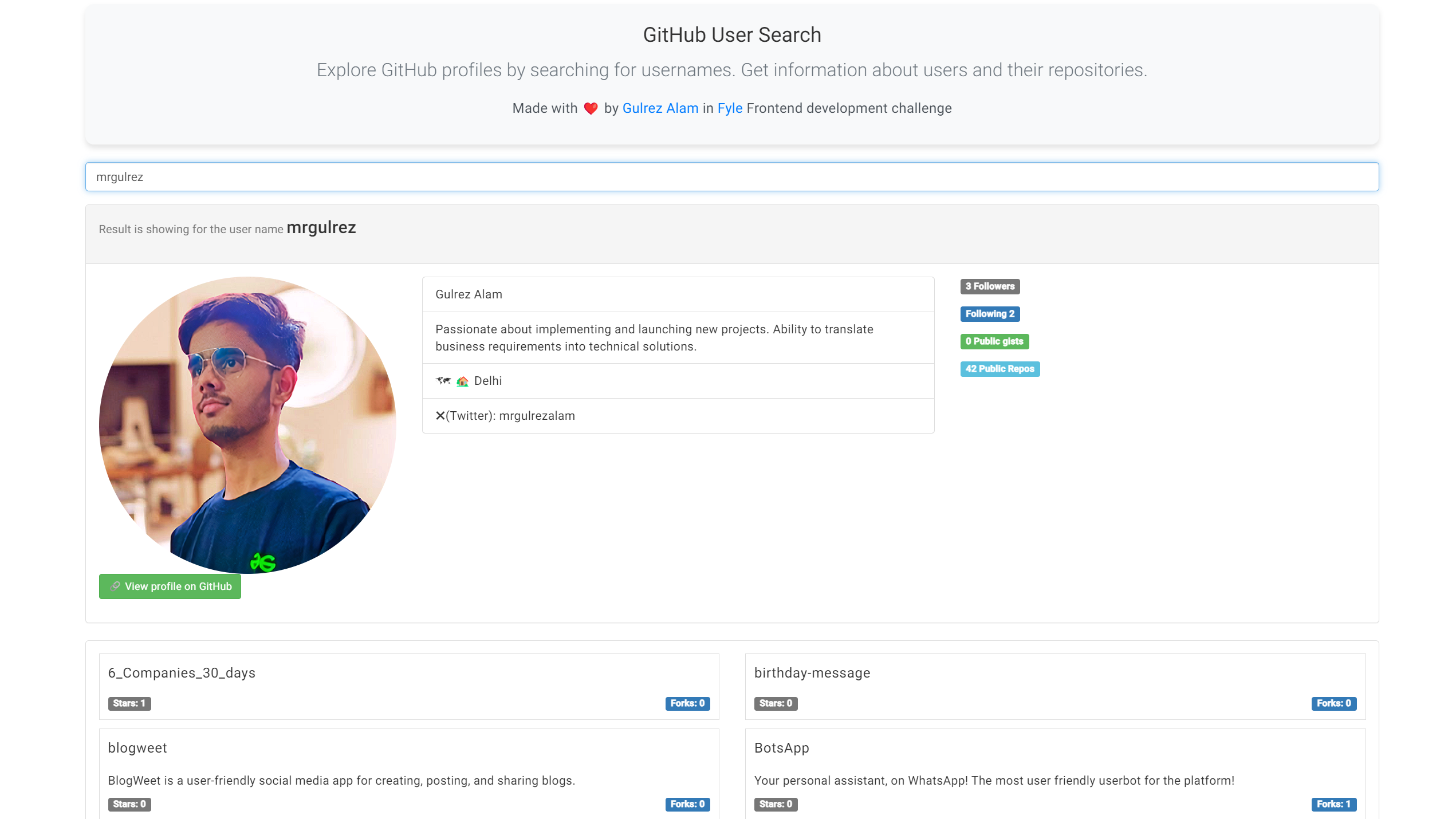Click the house icon next to Delhi

[462, 381]
